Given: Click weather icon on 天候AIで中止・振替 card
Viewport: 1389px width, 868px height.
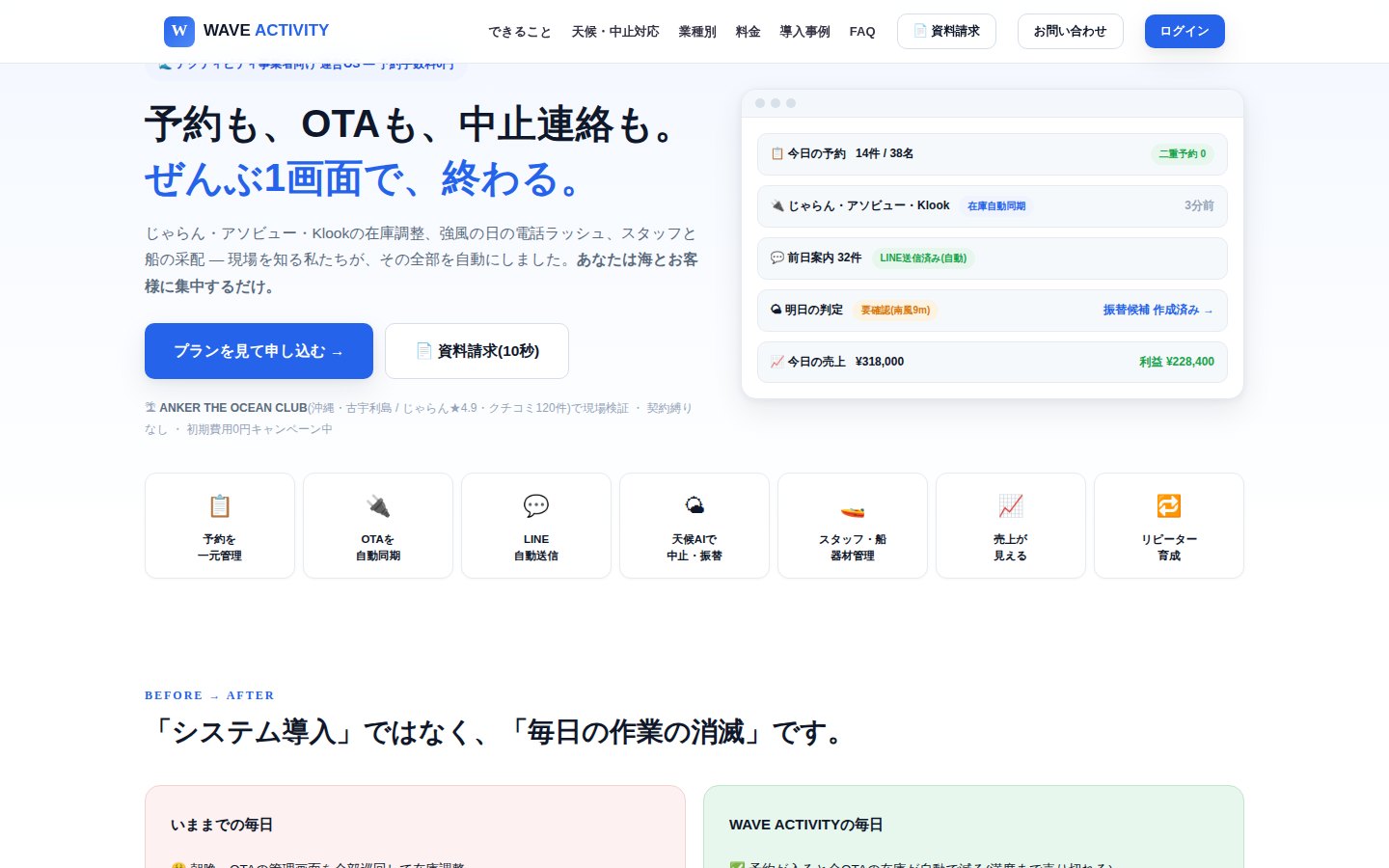Looking at the screenshot, I should click(694, 505).
